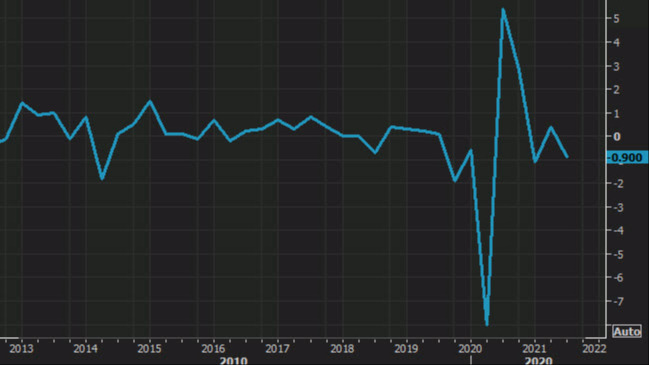Click the 2021 year label

(534, 349)
